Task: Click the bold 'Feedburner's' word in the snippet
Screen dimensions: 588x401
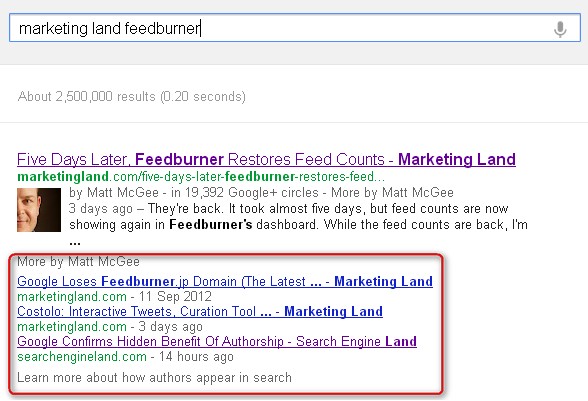Action: pos(211,224)
